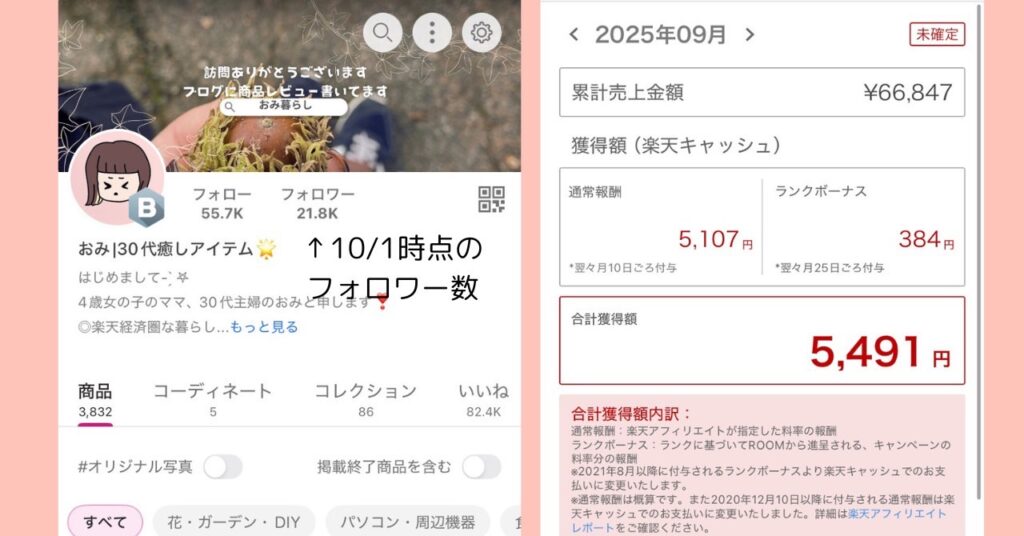Image resolution: width=1024 pixels, height=536 pixels.
Task: Show the profile QR code
Action: point(491,200)
